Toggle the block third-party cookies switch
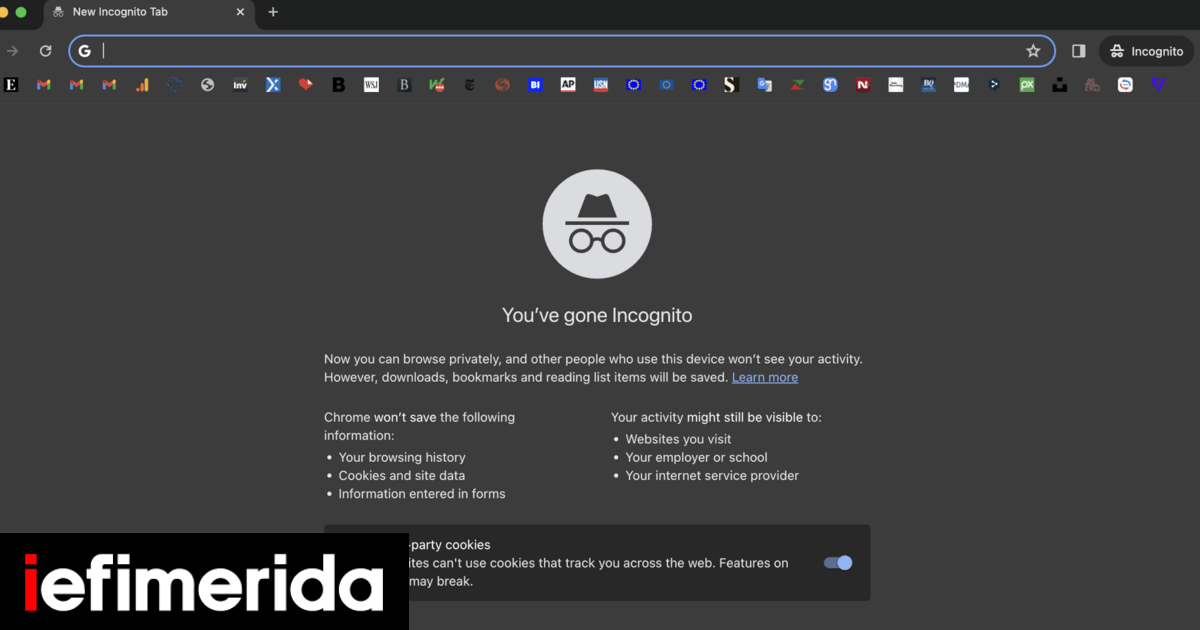1200x630 pixels. (x=838, y=563)
